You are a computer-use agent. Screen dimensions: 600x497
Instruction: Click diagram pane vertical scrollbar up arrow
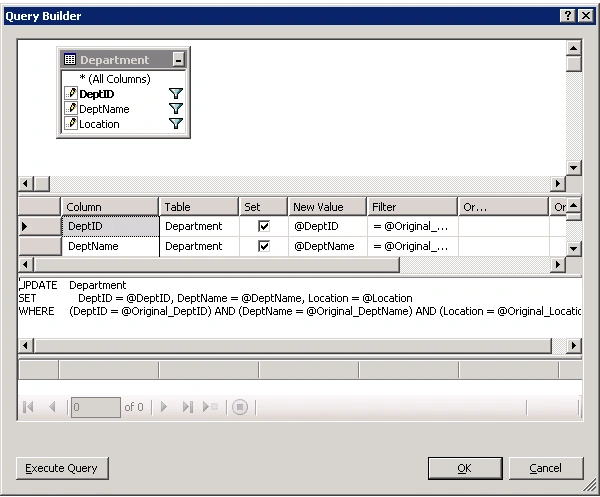click(x=574, y=48)
